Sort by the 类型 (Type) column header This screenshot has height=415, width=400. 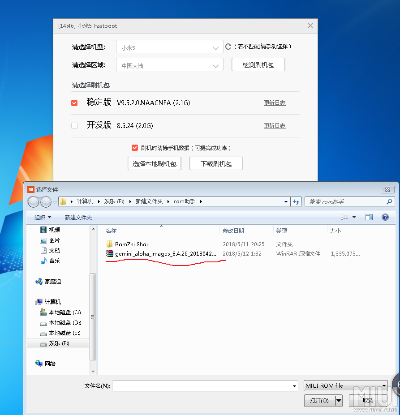point(281,230)
